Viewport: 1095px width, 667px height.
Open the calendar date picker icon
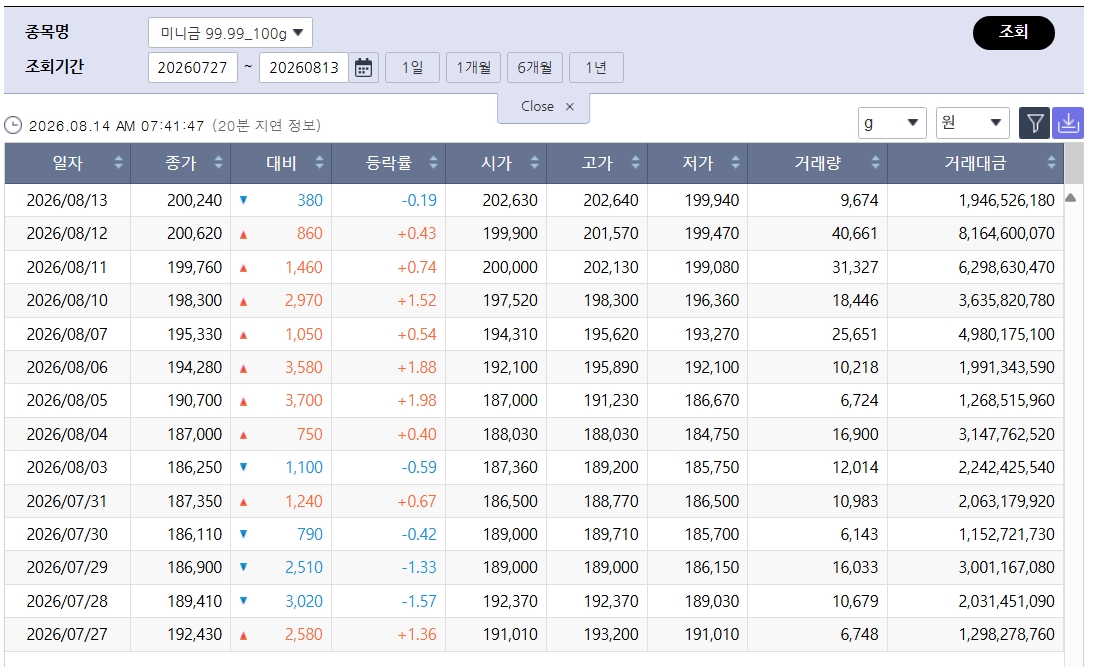click(x=363, y=68)
